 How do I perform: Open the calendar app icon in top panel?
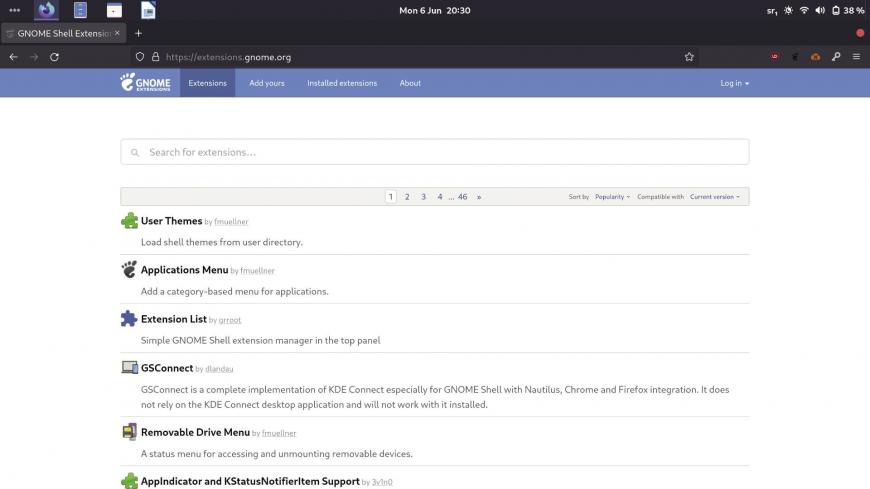click(114, 10)
